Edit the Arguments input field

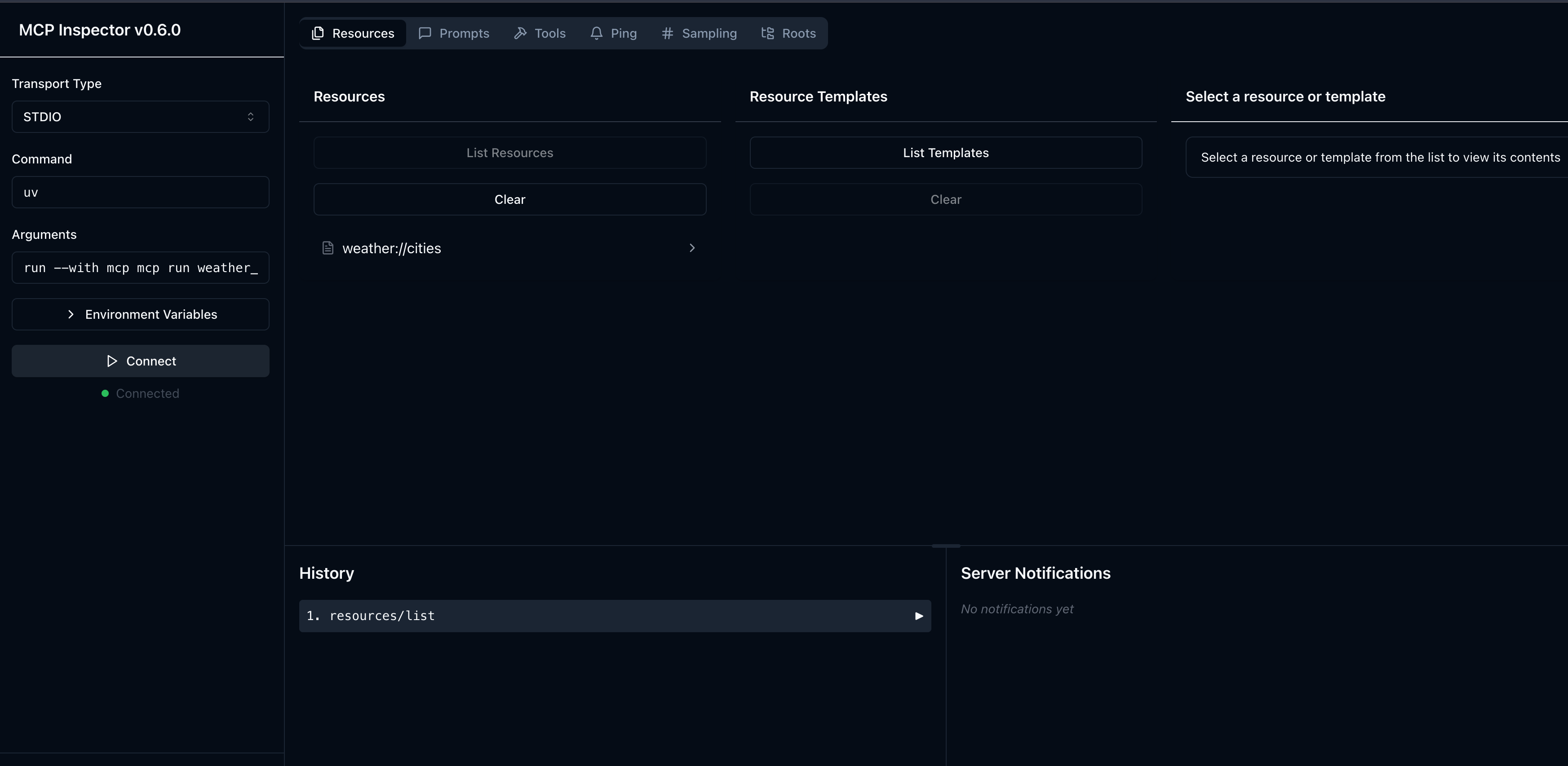coord(141,268)
